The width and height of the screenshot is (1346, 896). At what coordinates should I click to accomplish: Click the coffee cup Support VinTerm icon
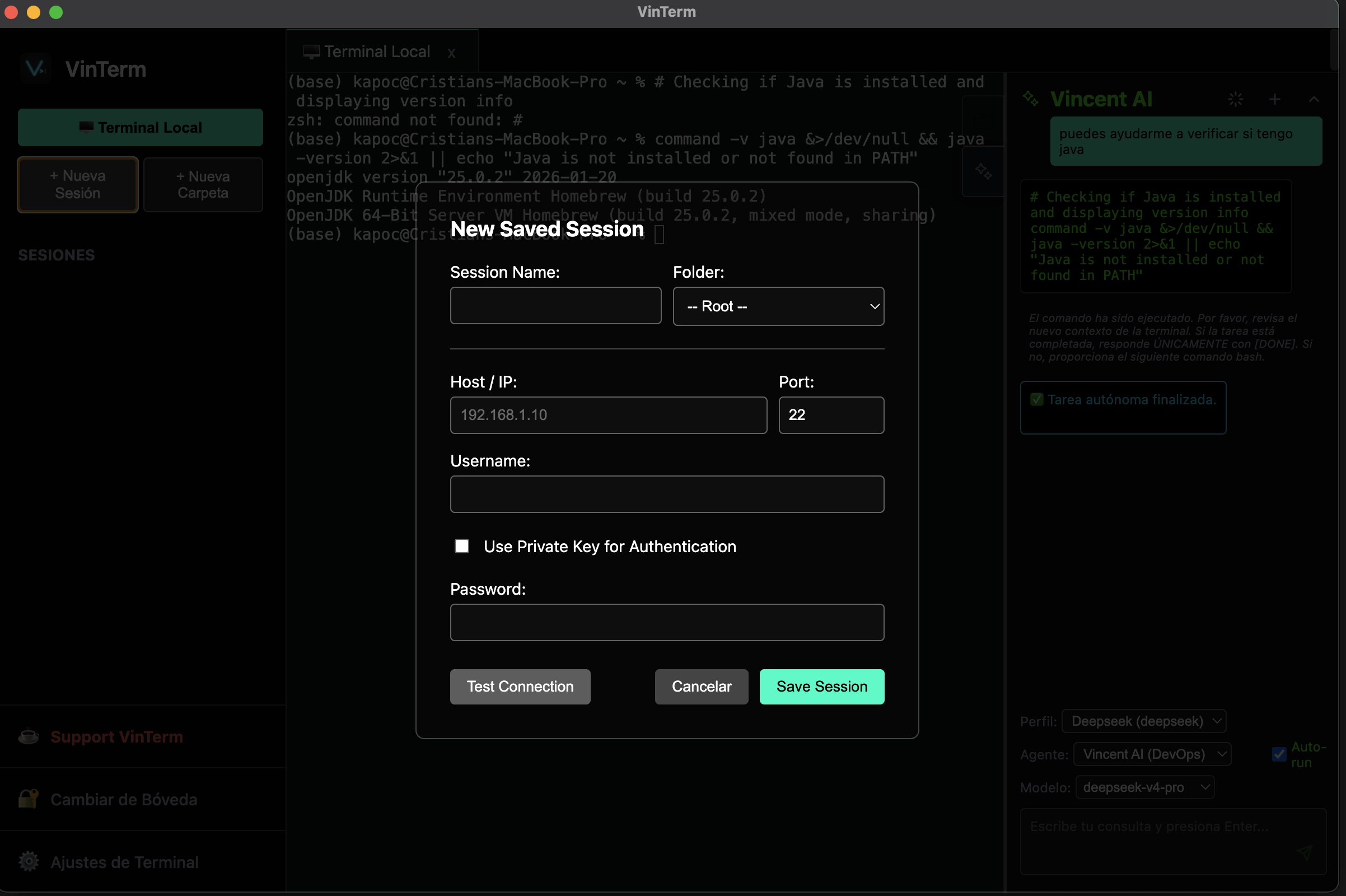coord(29,736)
